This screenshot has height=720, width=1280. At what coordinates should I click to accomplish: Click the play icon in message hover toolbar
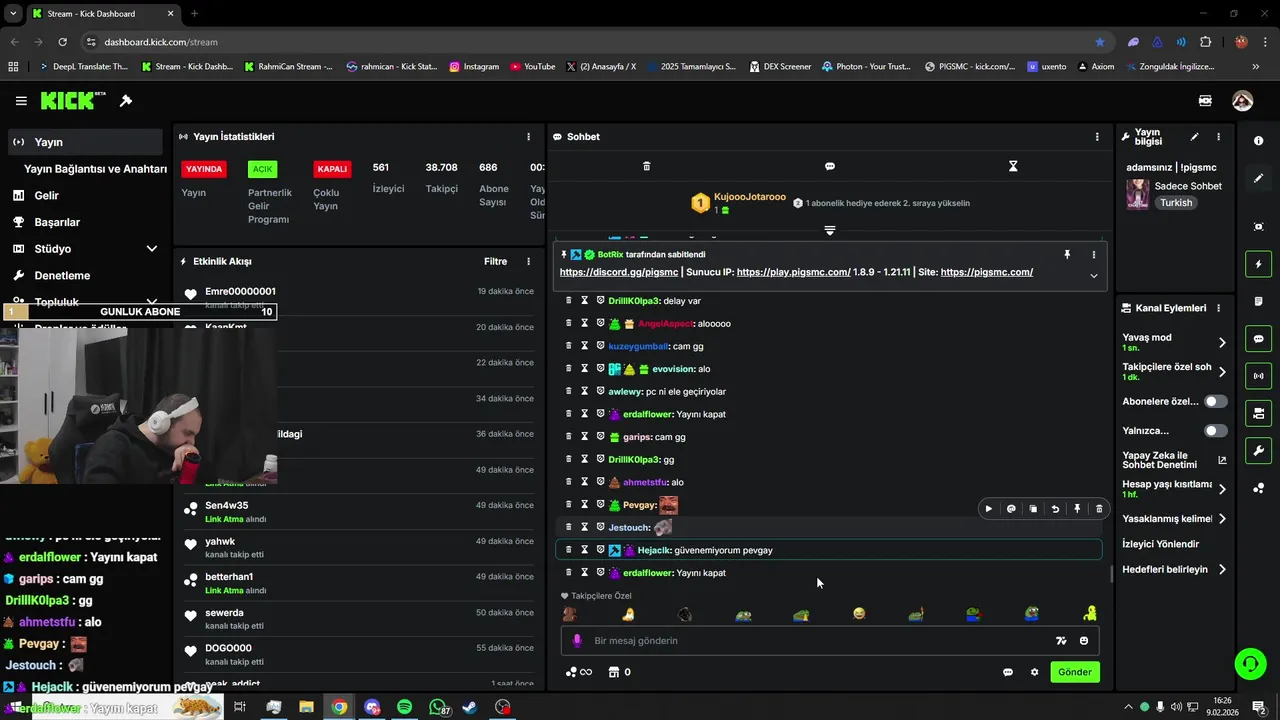pos(989,509)
